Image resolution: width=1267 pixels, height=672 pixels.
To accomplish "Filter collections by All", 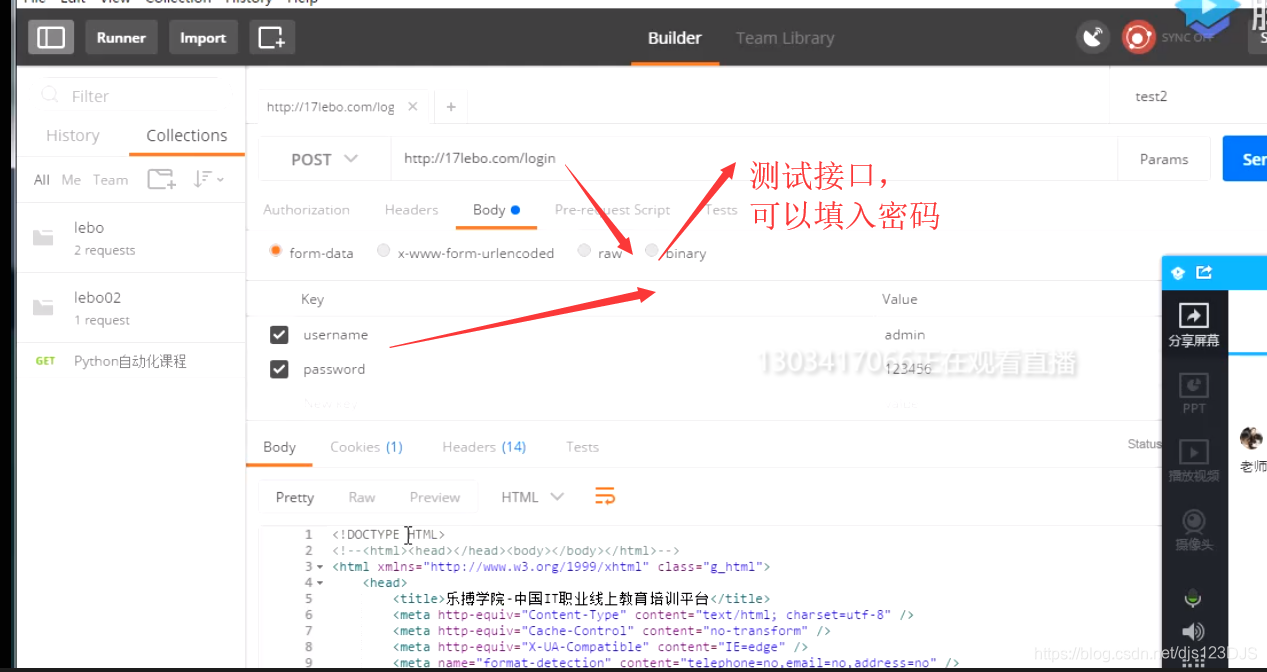I will pyautogui.click(x=41, y=180).
